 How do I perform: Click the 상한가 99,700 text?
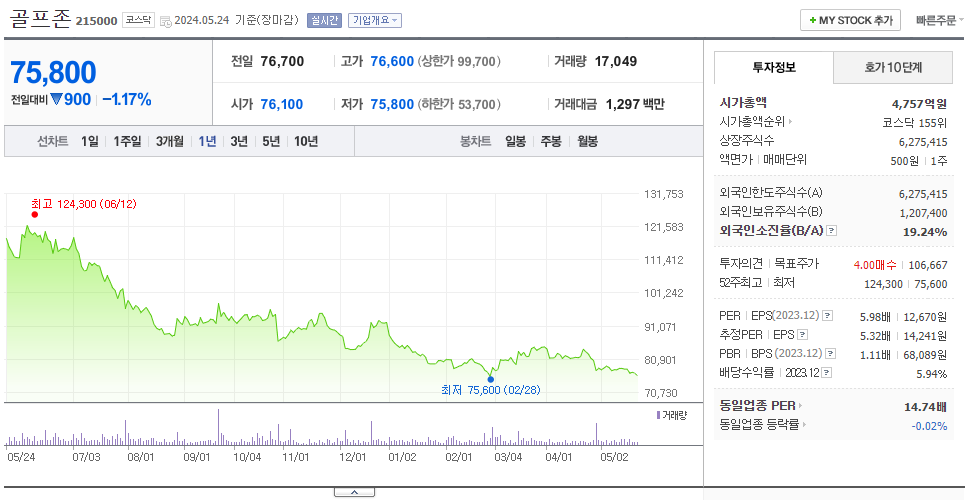click(x=459, y=61)
